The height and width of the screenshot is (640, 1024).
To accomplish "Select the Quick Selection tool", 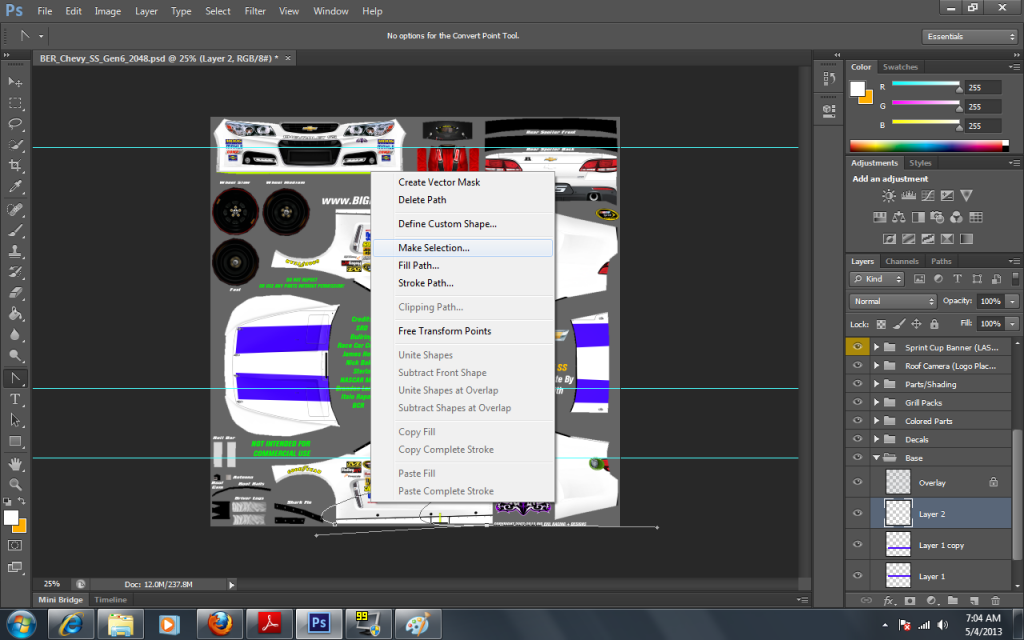I will click(15, 145).
